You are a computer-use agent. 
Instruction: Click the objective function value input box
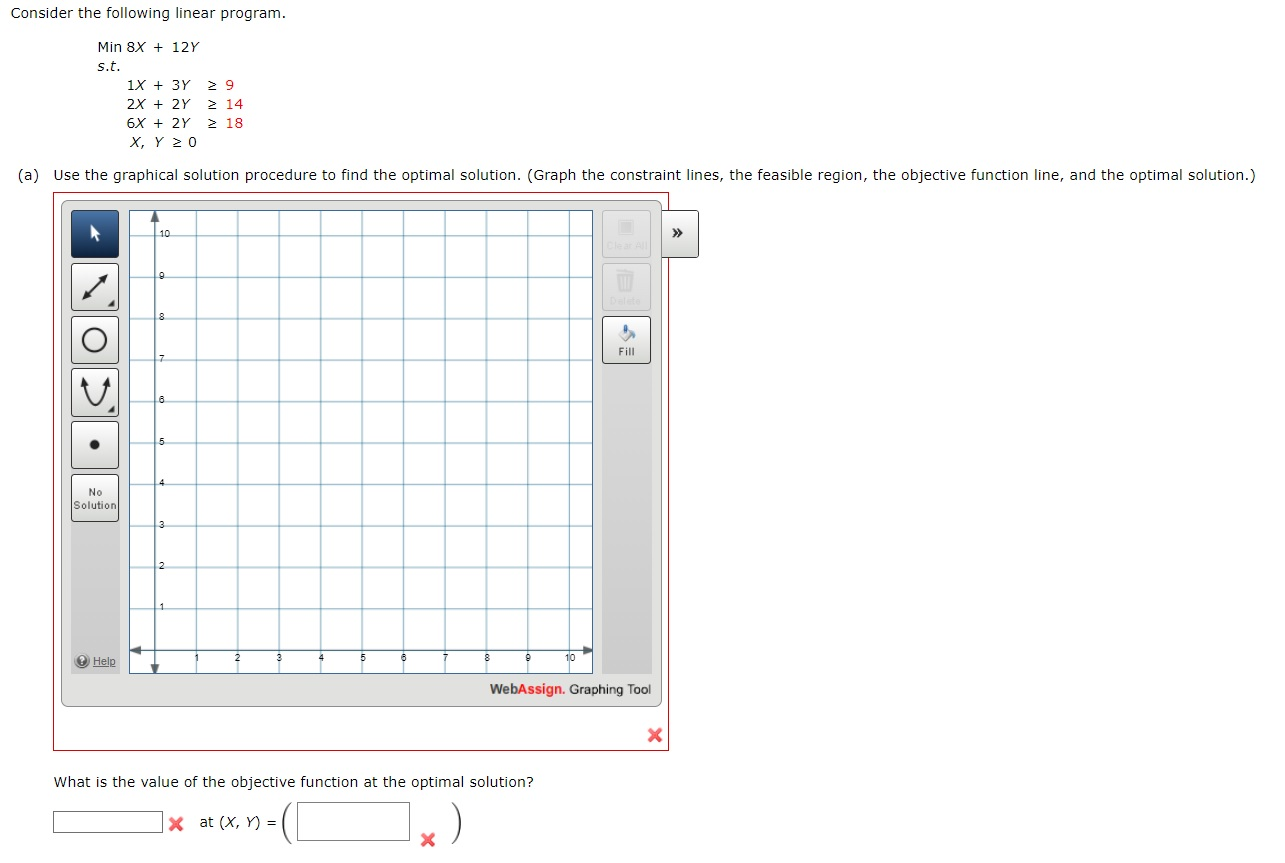pos(106,822)
